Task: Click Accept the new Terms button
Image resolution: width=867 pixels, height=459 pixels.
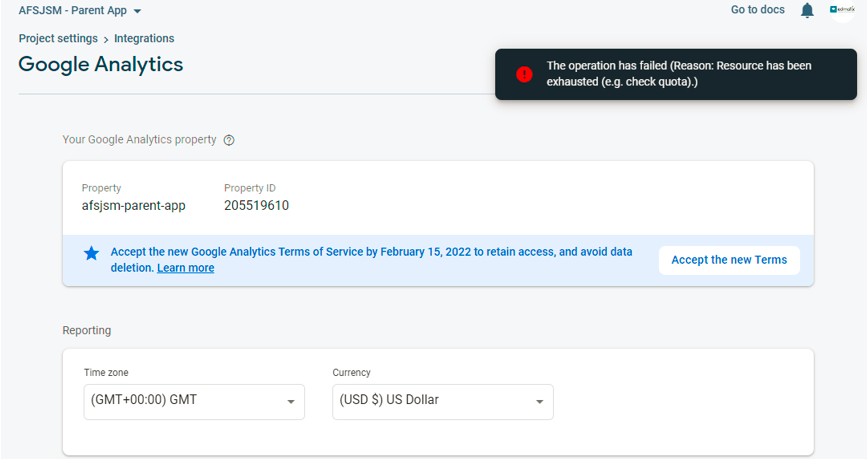Action: pos(729,260)
